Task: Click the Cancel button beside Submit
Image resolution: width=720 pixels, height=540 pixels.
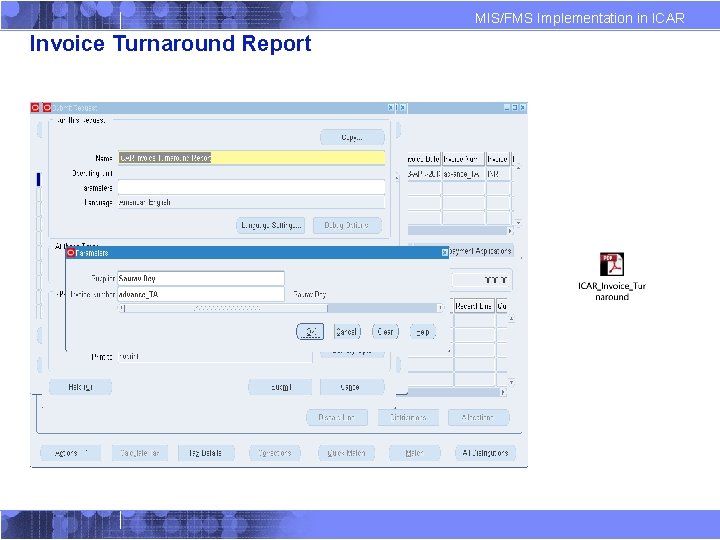Action: (352, 387)
